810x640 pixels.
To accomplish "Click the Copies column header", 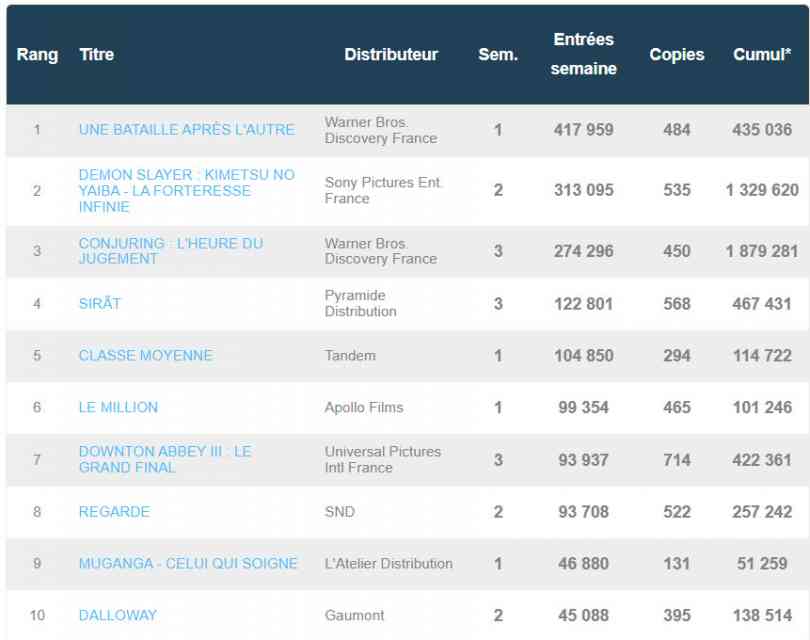I will (677, 56).
